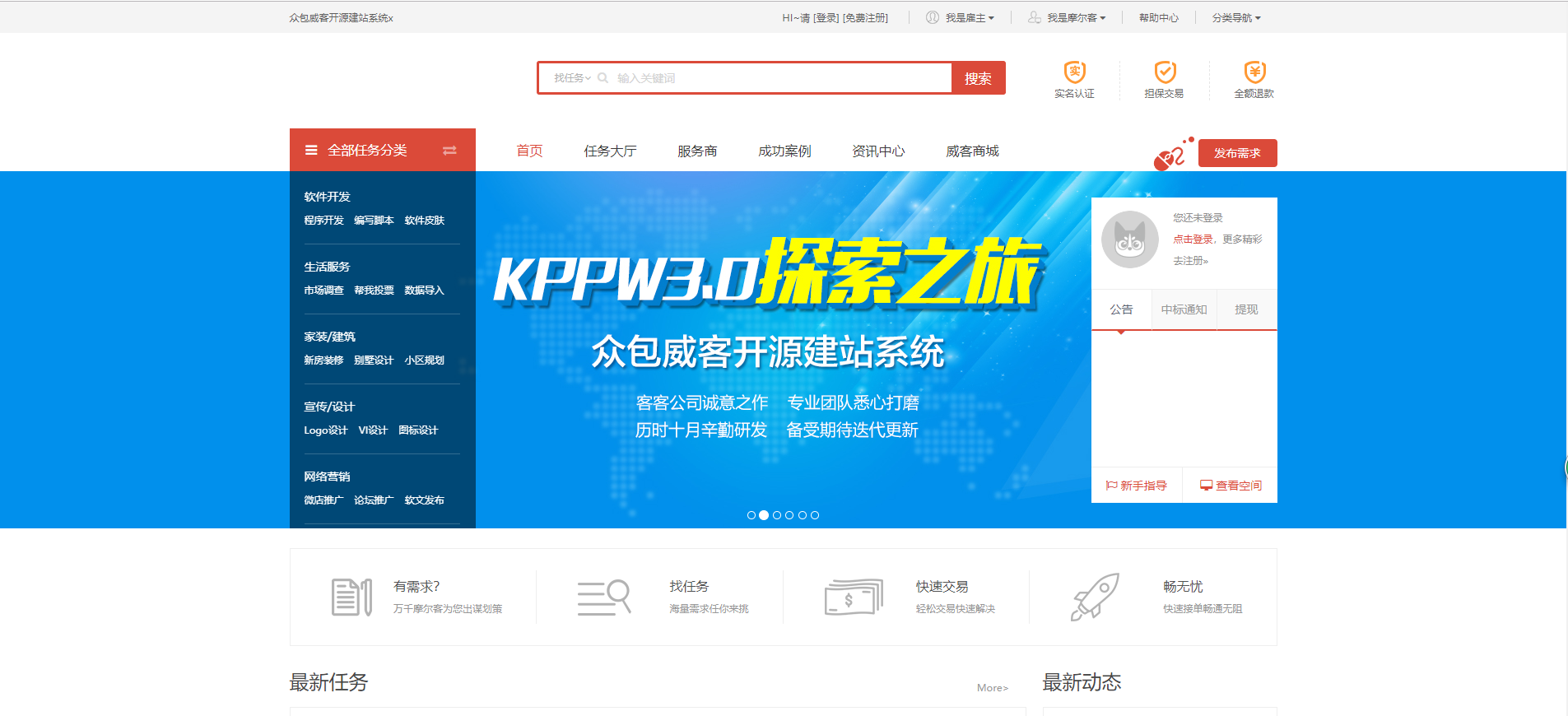This screenshot has height=716, width=1568.
Task: Click the mouse mascot icon beside 发布需求
Action: coord(1173,154)
